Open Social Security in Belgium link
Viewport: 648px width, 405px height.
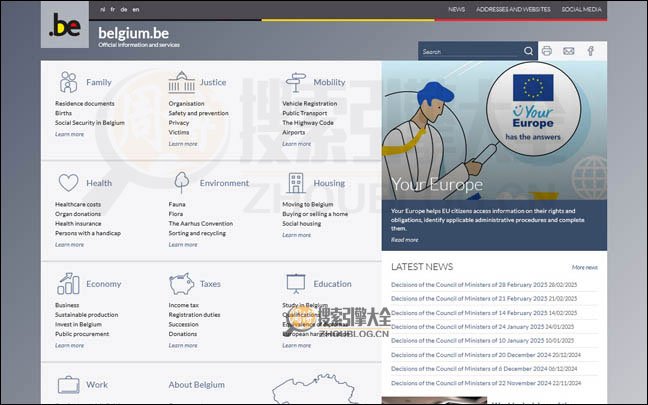[90, 122]
